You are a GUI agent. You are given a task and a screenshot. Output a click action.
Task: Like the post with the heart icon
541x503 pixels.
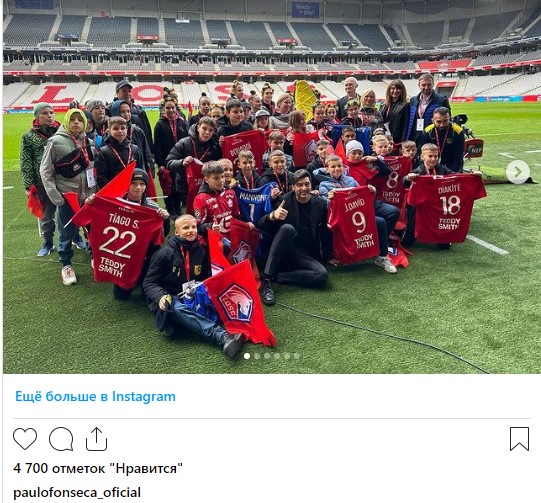[x=25, y=438]
